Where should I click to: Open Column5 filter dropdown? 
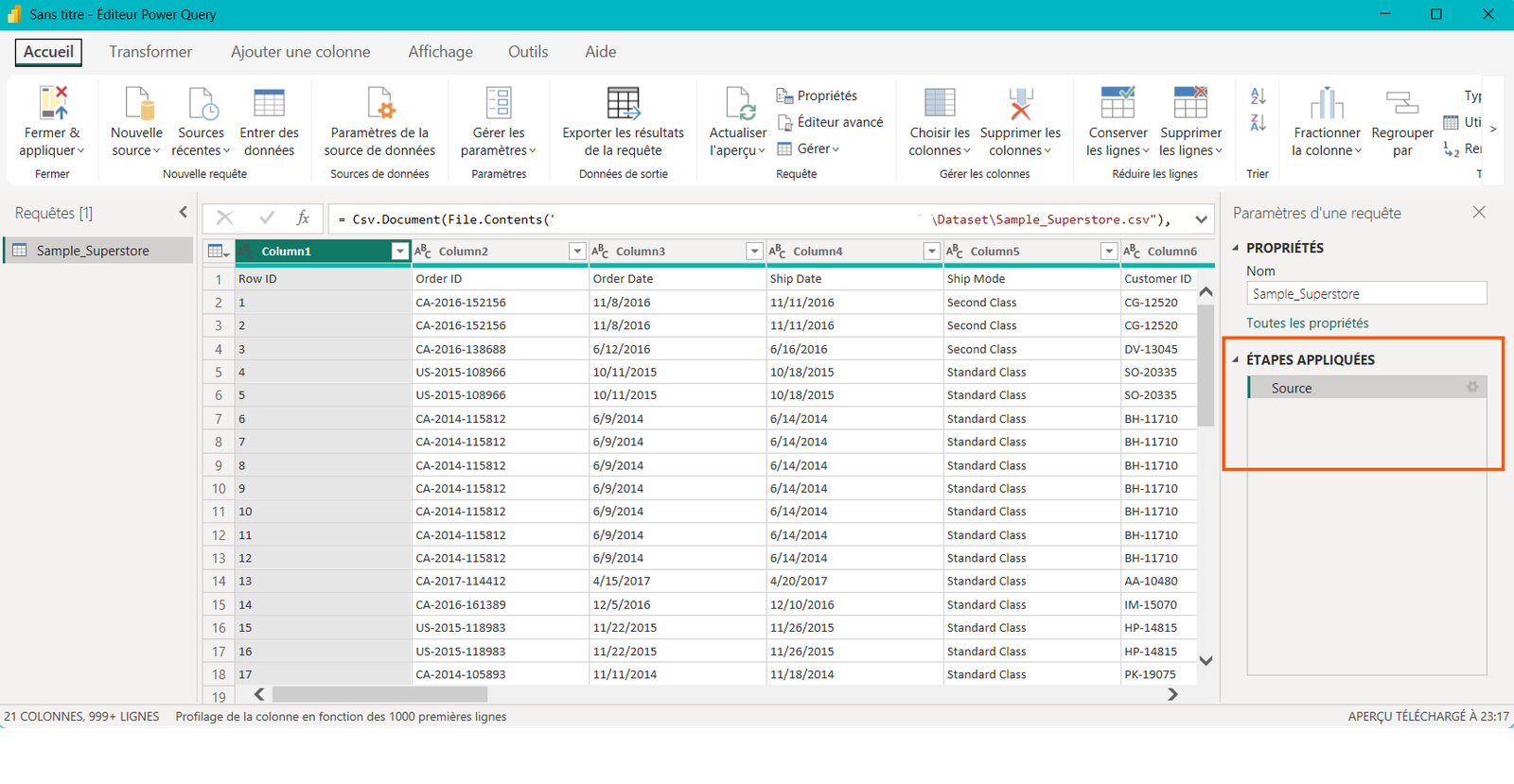[x=1109, y=251]
